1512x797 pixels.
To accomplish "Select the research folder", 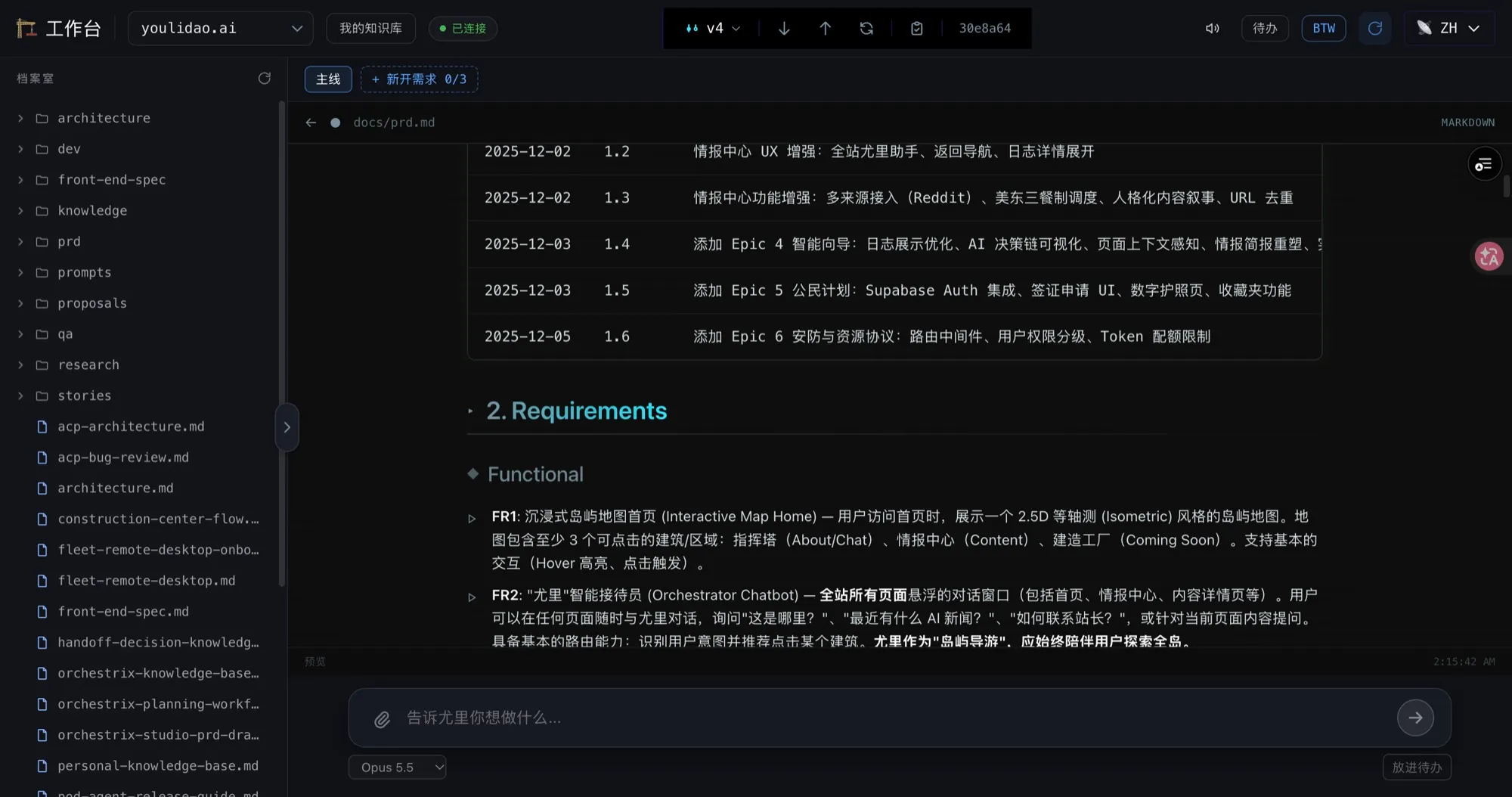I will [140, 364].
